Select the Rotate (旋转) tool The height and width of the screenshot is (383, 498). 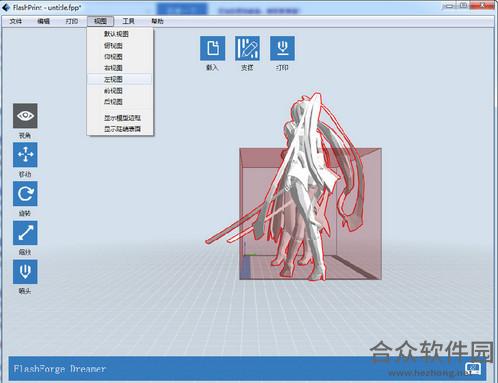point(25,194)
